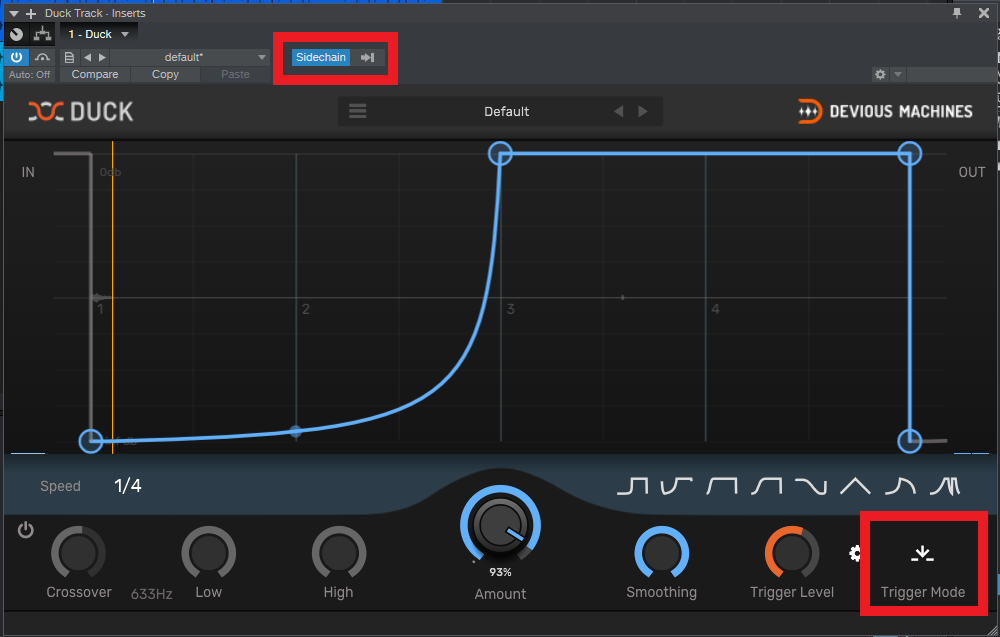Select the bottom-right envelope node
Screen dimensions: 1000x637
(909, 441)
